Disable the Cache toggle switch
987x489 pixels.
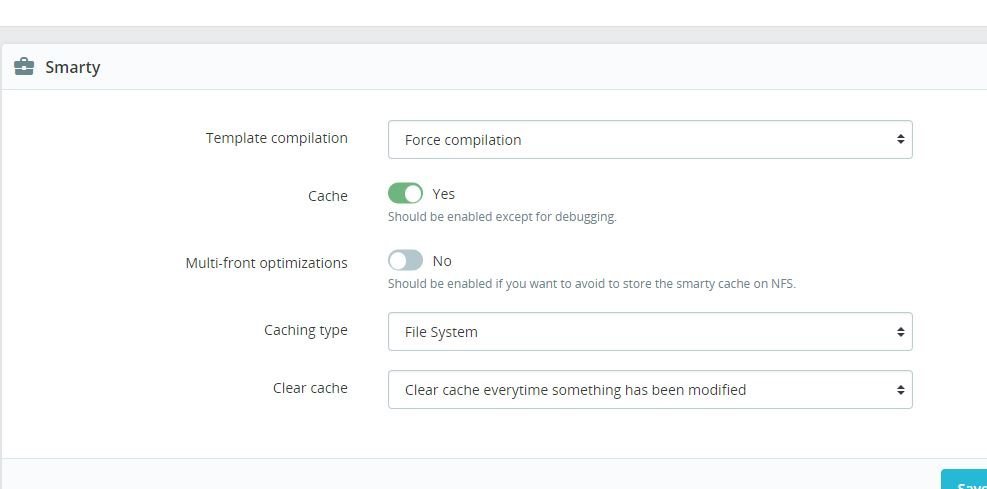point(405,193)
